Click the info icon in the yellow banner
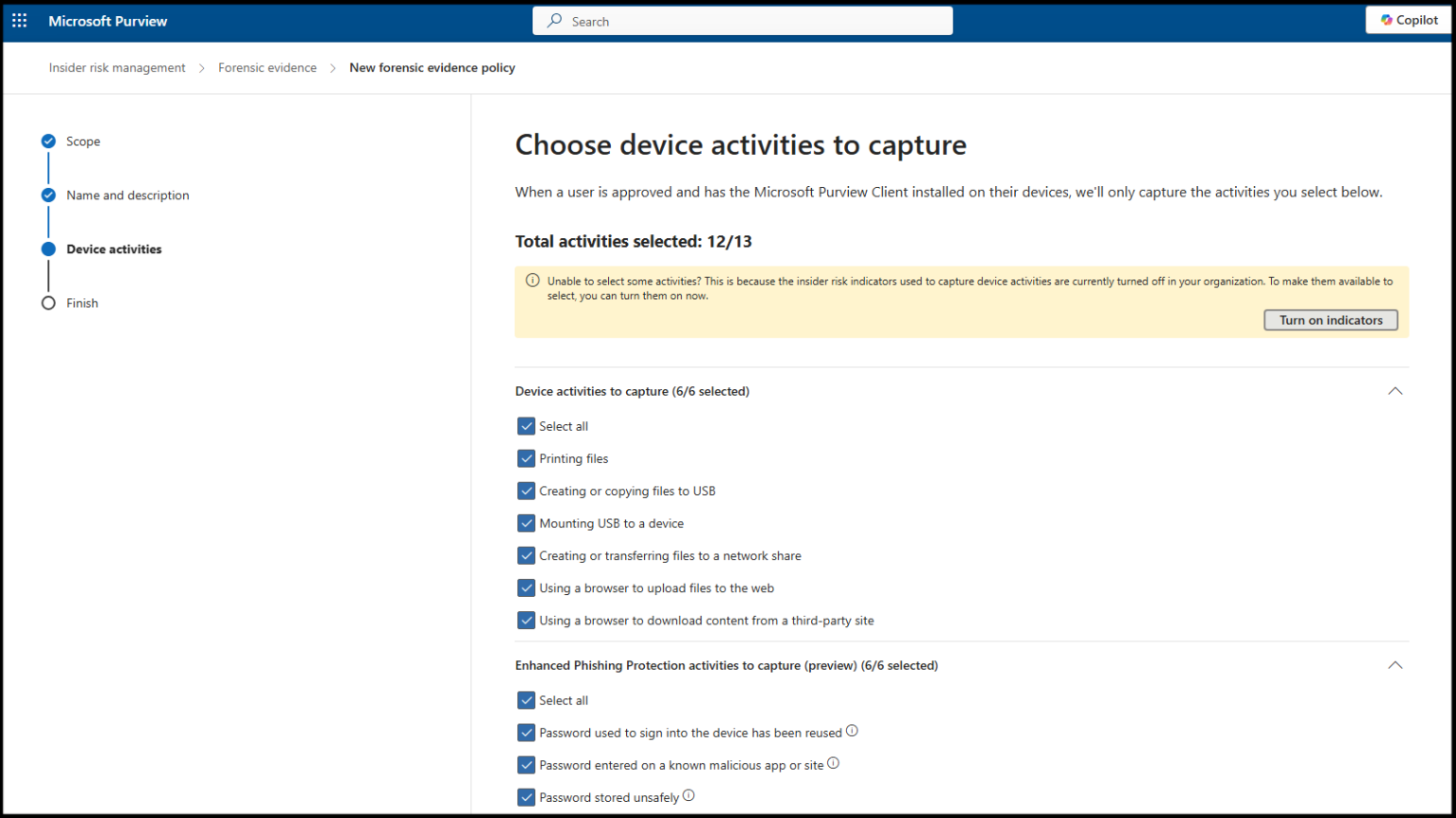1456x818 pixels. (532, 281)
